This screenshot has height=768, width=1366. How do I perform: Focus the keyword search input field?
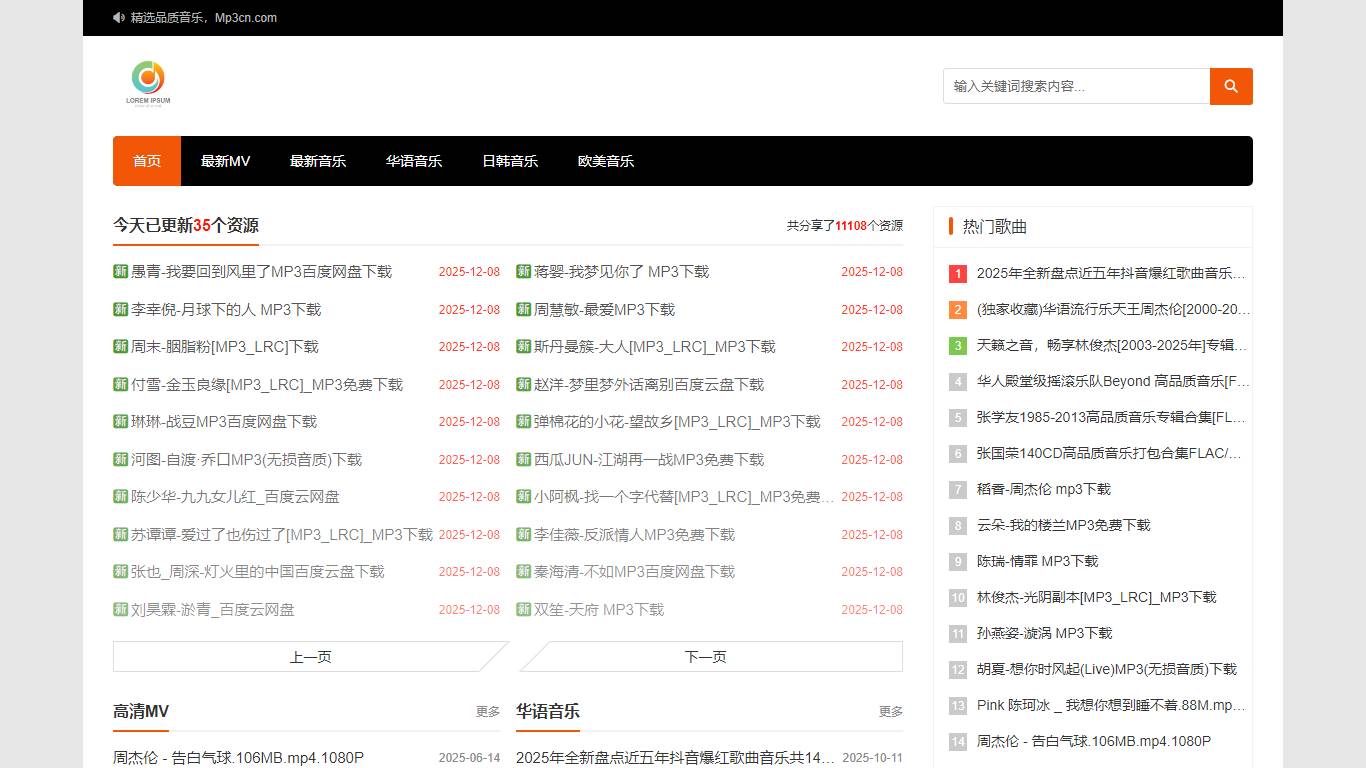1076,86
